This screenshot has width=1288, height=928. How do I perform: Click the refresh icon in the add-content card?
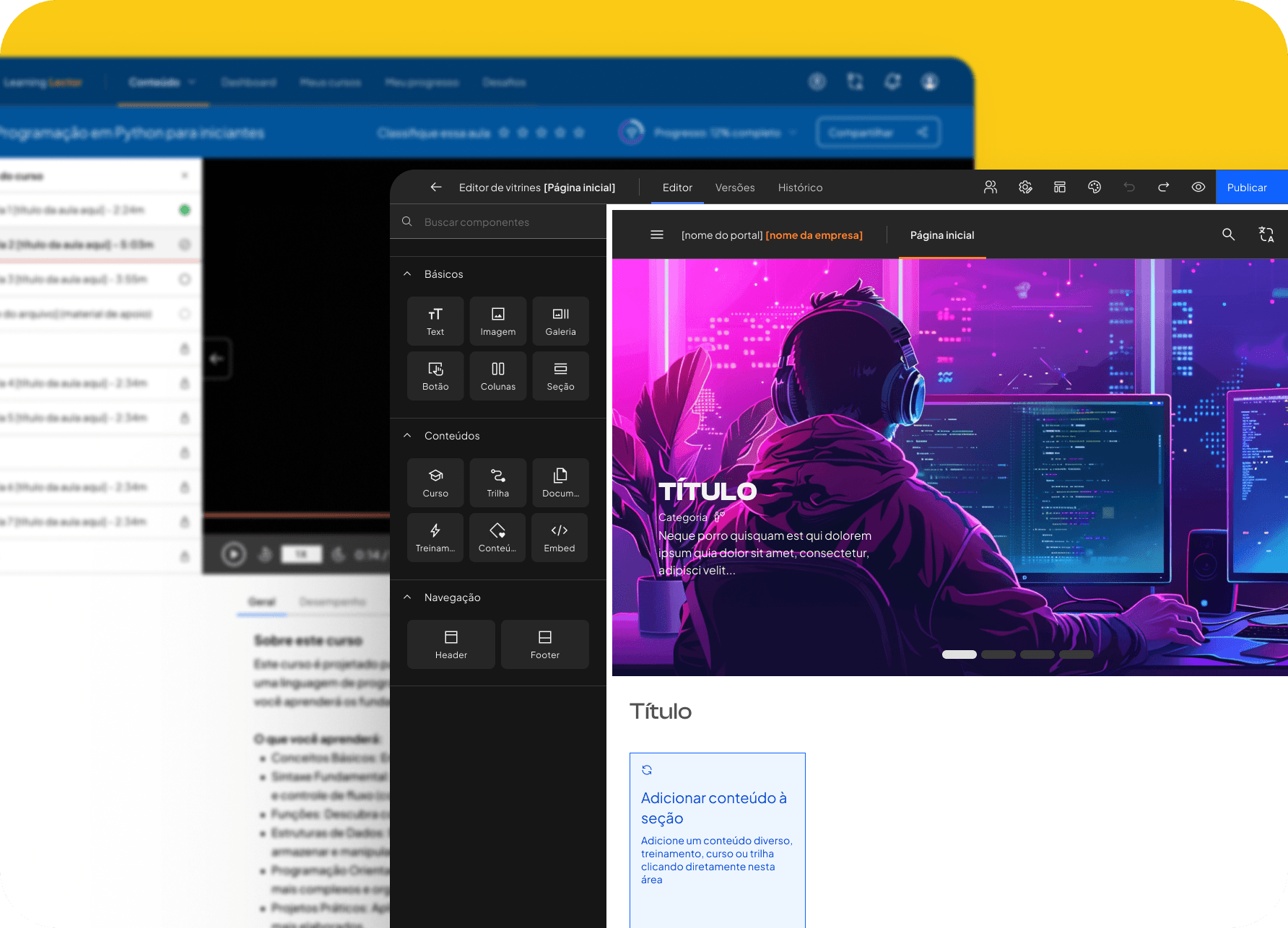[647, 770]
